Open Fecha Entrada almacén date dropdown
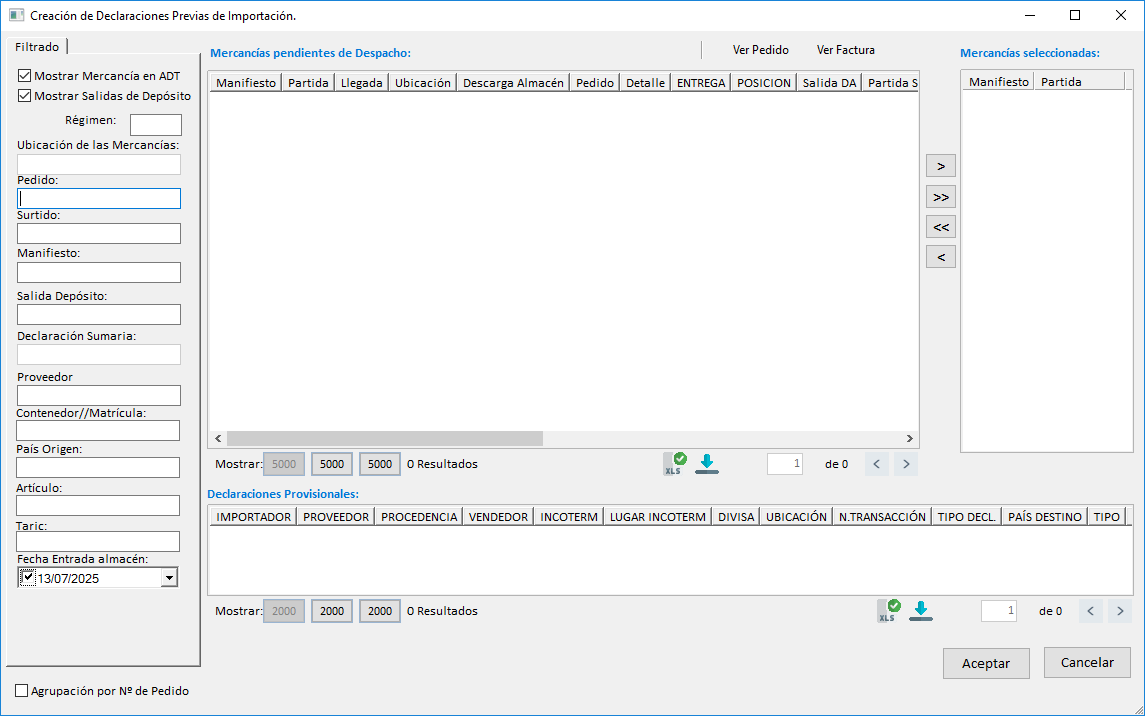This screenshot has height=716, width=1145. click(169, 578)
